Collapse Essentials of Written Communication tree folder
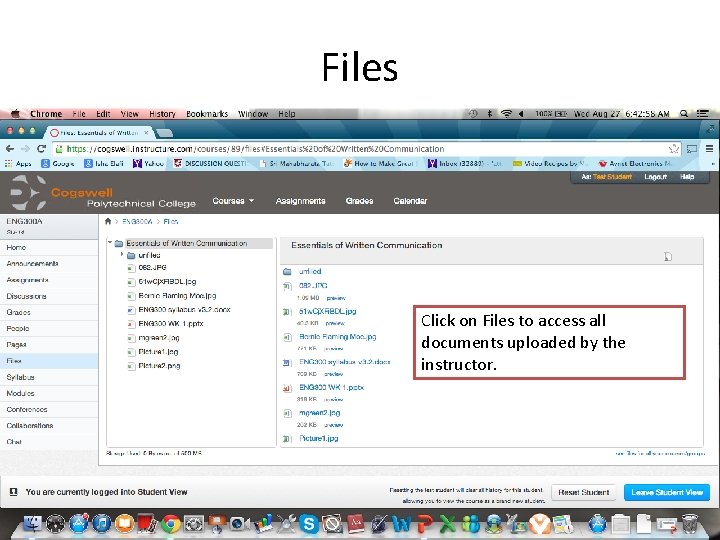This screenshot has width=720, height=540. [x=110, y=242]
